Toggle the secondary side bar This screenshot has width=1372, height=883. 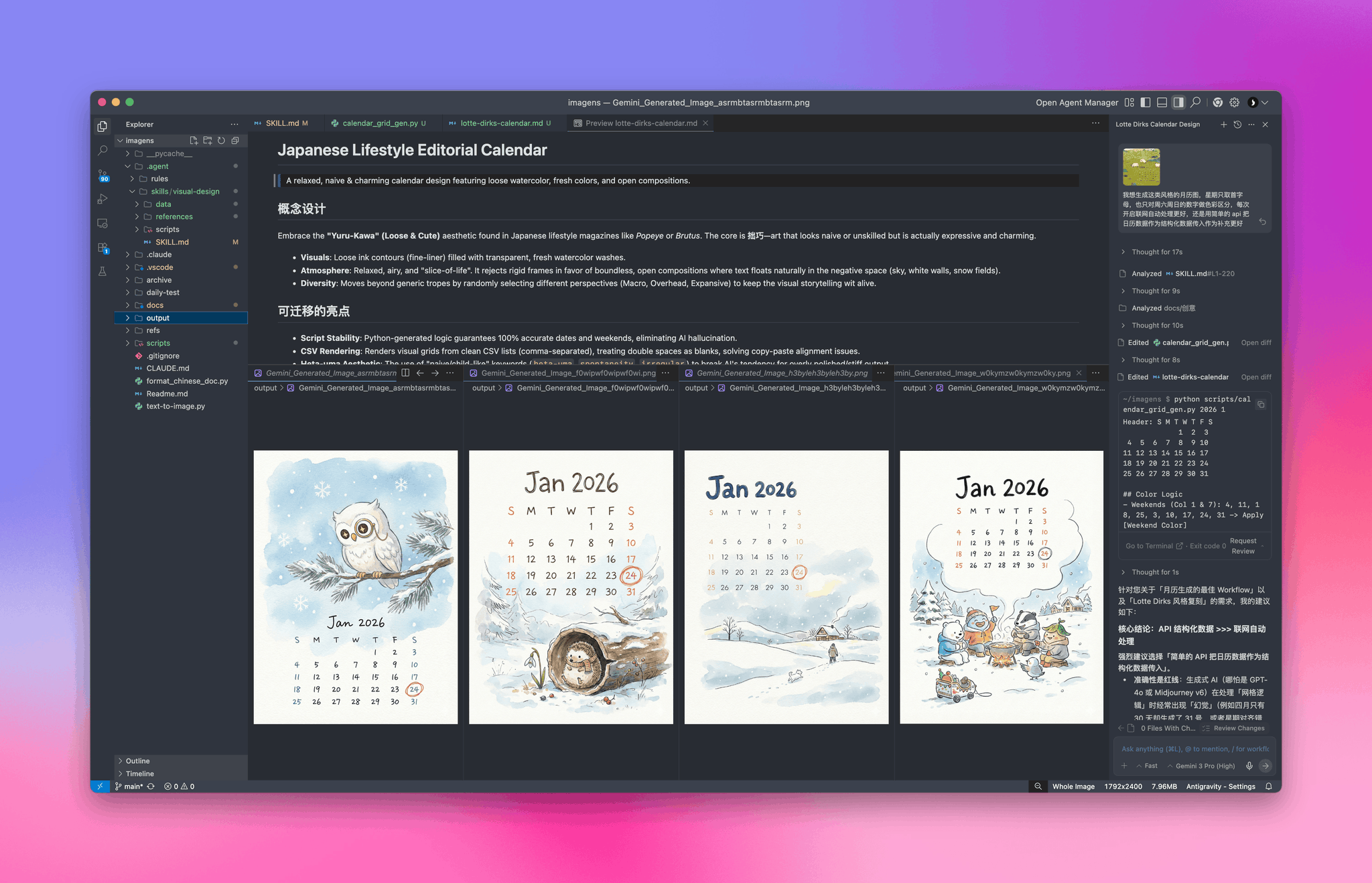tap(1178, 103)
